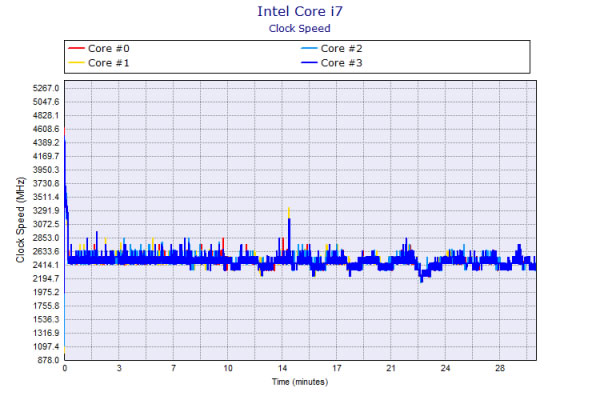Click the red Core #0 color line
This screenshot has width=600, height=400.
(x=76, y=49)
